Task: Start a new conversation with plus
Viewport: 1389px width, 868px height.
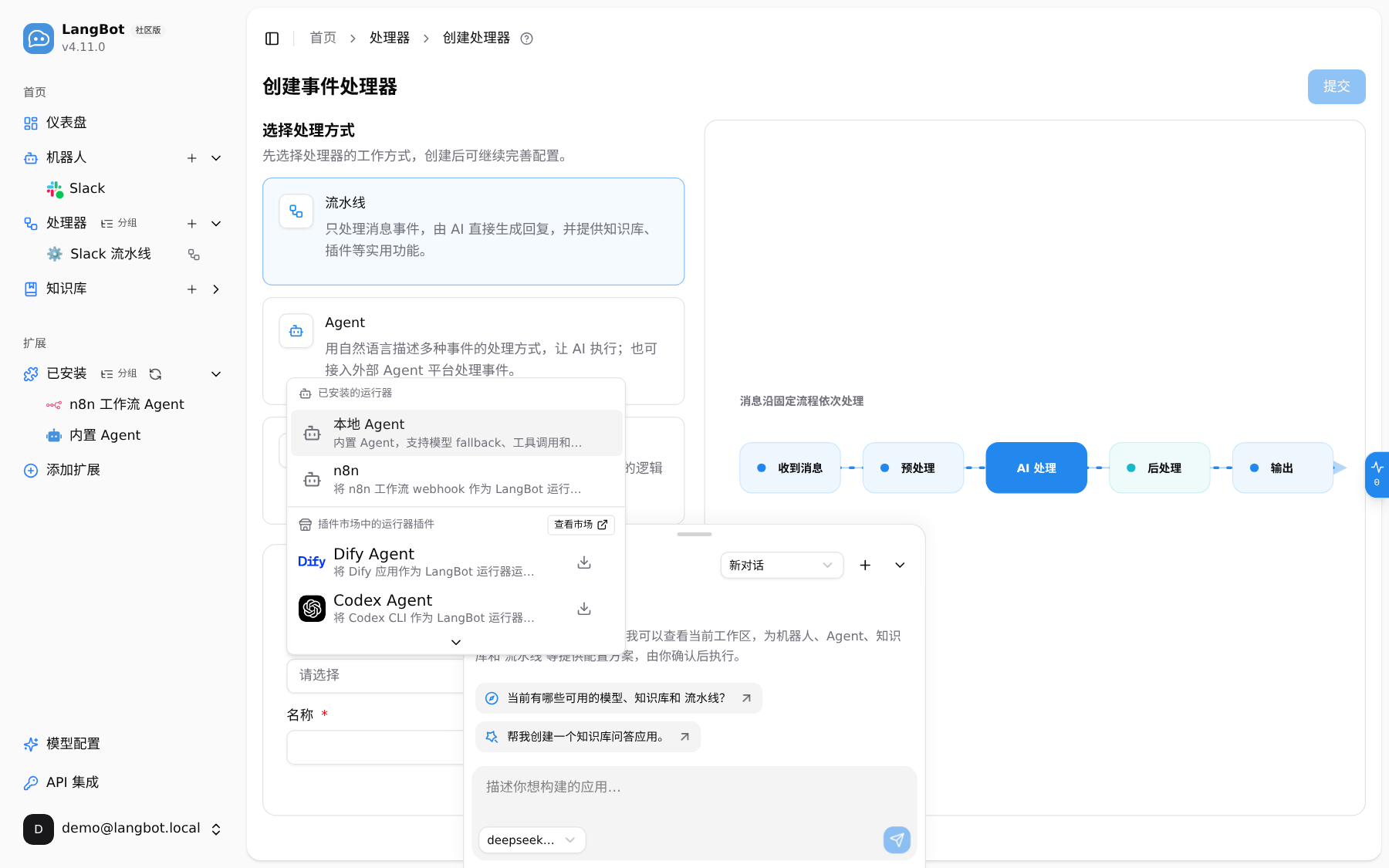Action: [865, 566]
